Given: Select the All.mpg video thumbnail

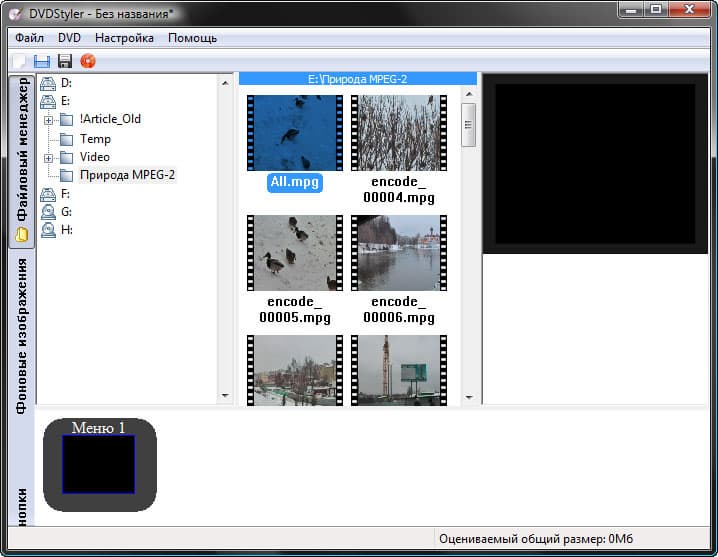Looking at the screenshot, I should 295,133.
